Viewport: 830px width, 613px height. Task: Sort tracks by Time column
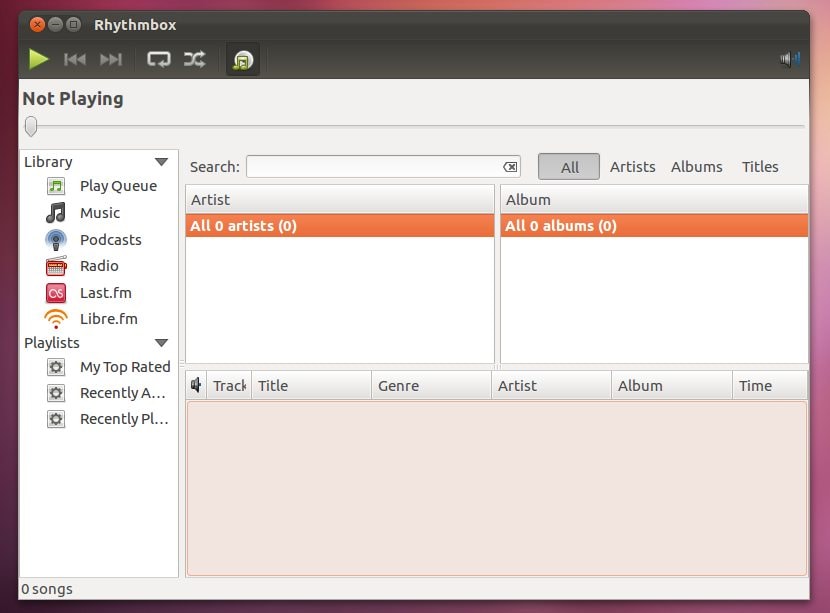pyautogui.click(x=770, y=385)
